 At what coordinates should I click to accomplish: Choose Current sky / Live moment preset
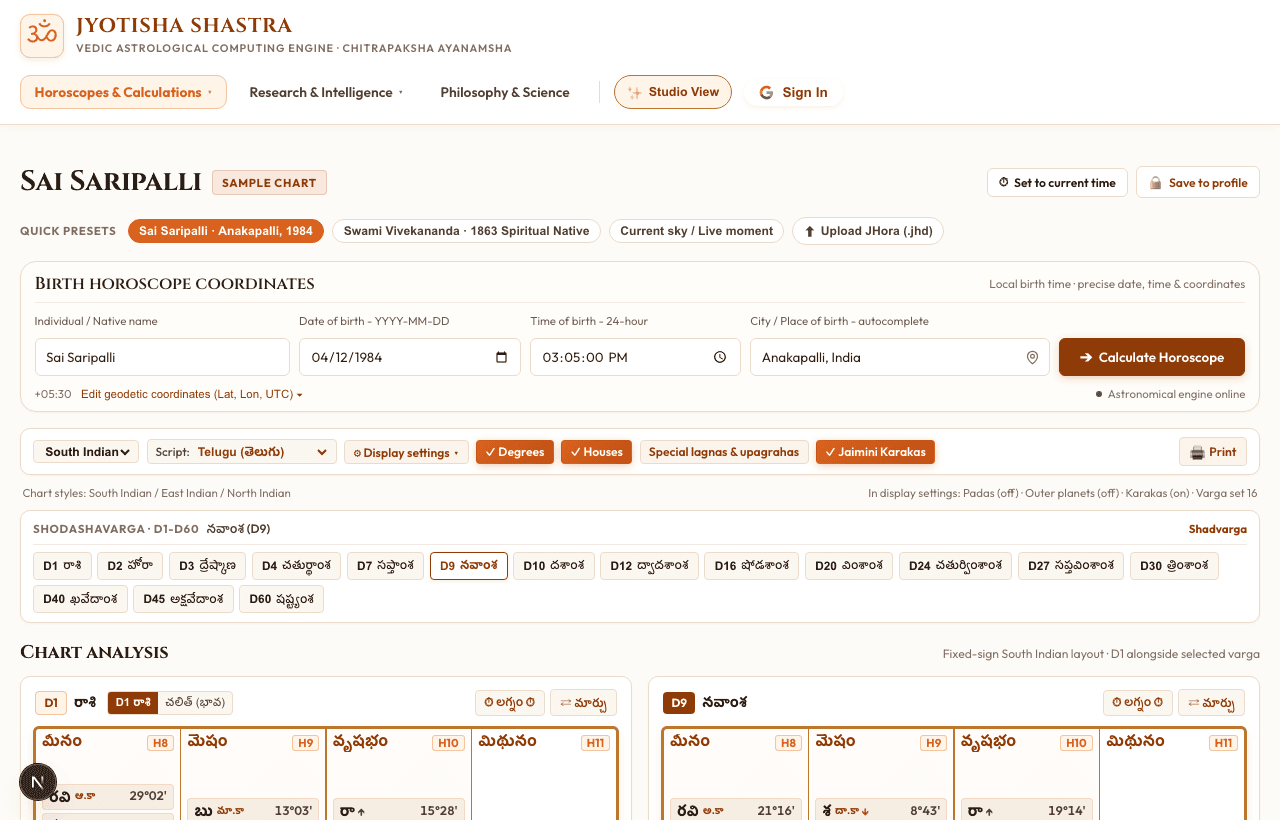coord(697,231)
